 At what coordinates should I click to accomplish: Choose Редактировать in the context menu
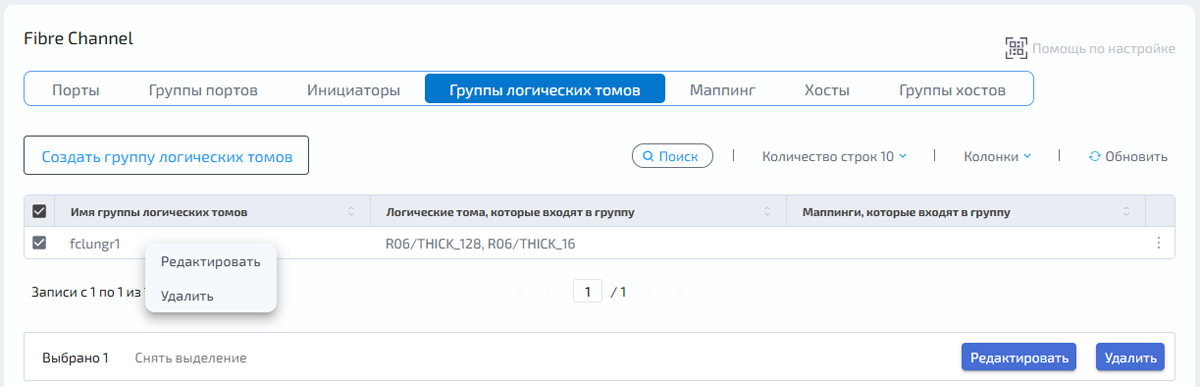211,261
